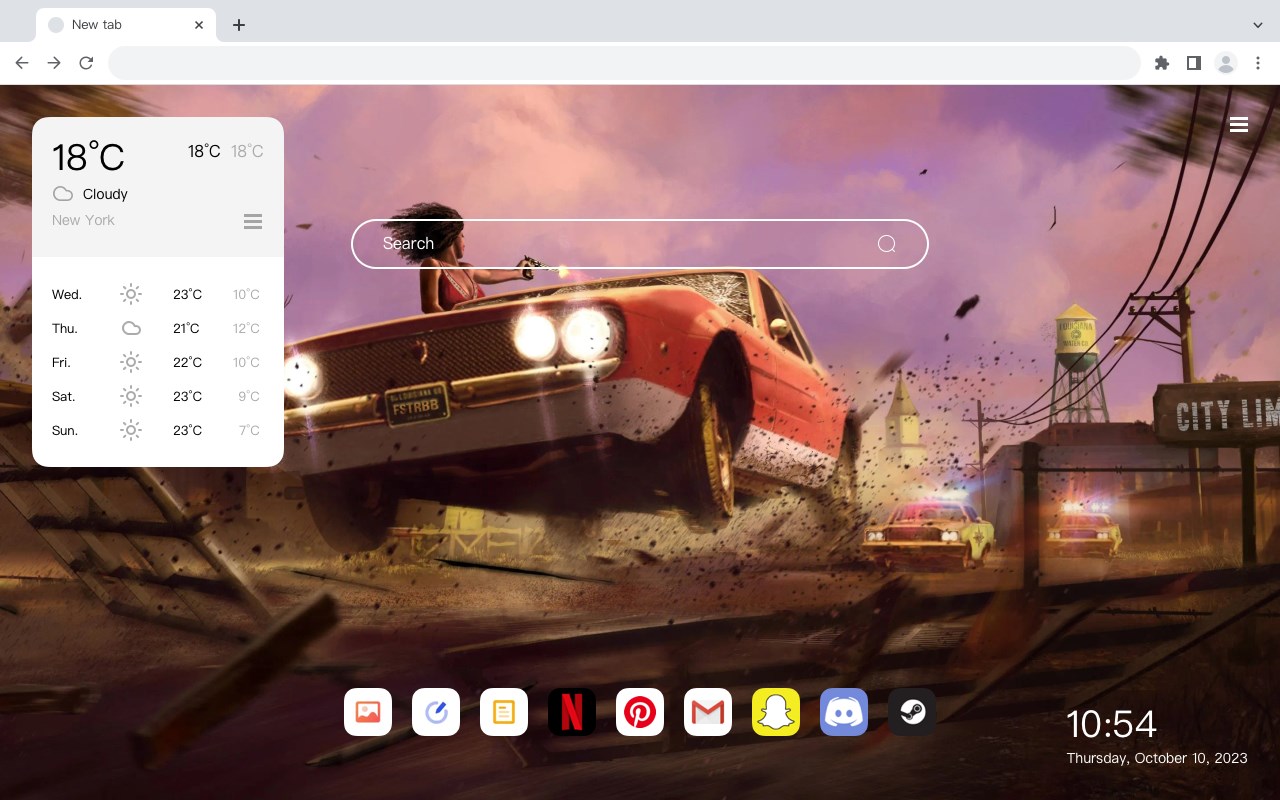
Task: Open the Pinterest shortcut
Action: [640, 712]
